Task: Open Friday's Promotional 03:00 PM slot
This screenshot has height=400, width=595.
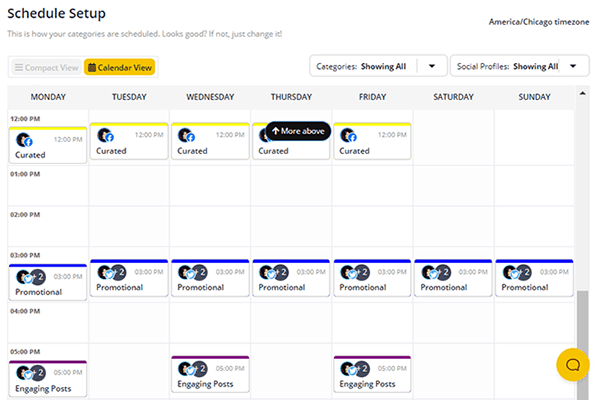Action: 372,278
